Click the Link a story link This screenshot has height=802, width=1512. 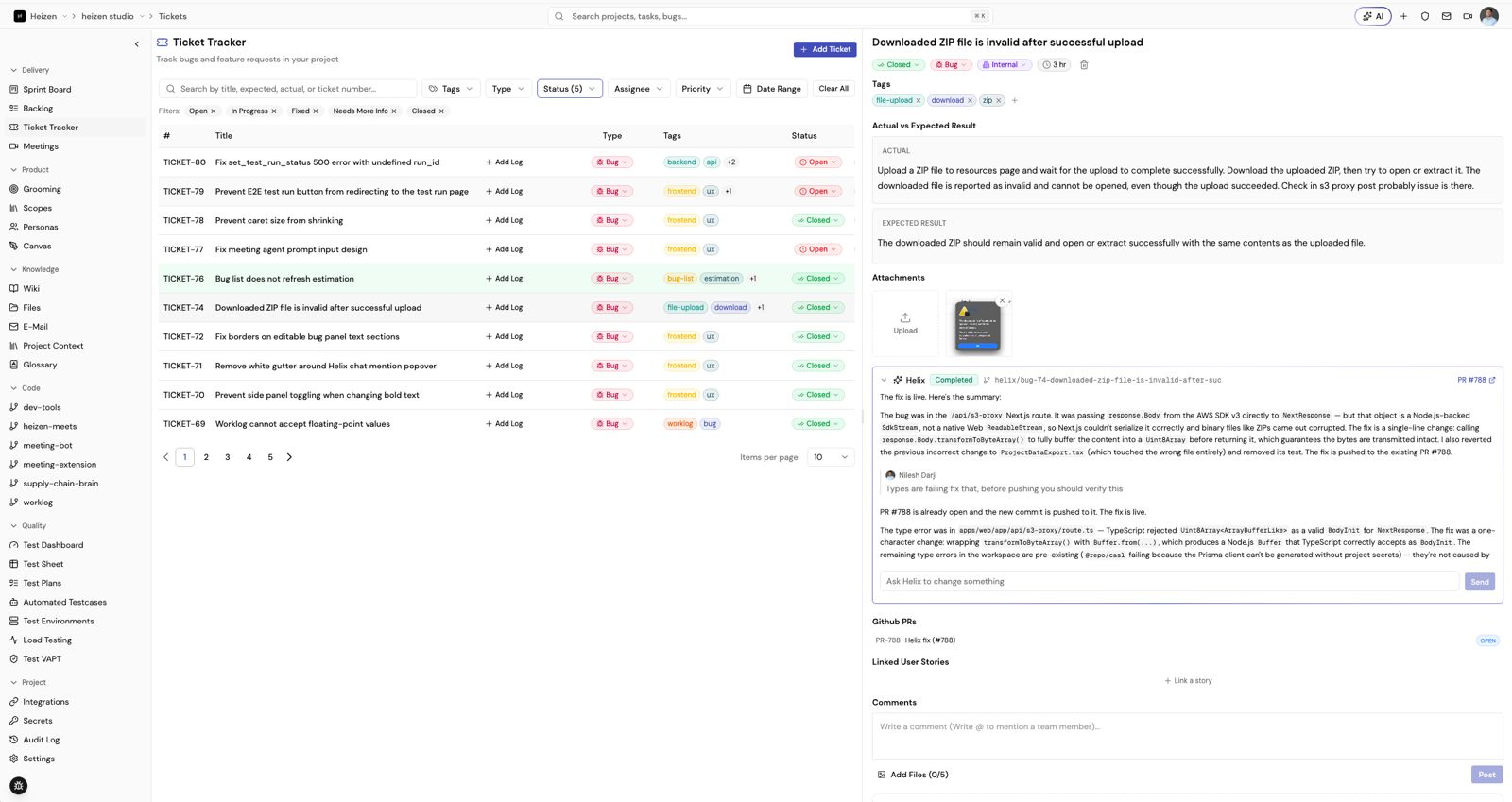1188,681
